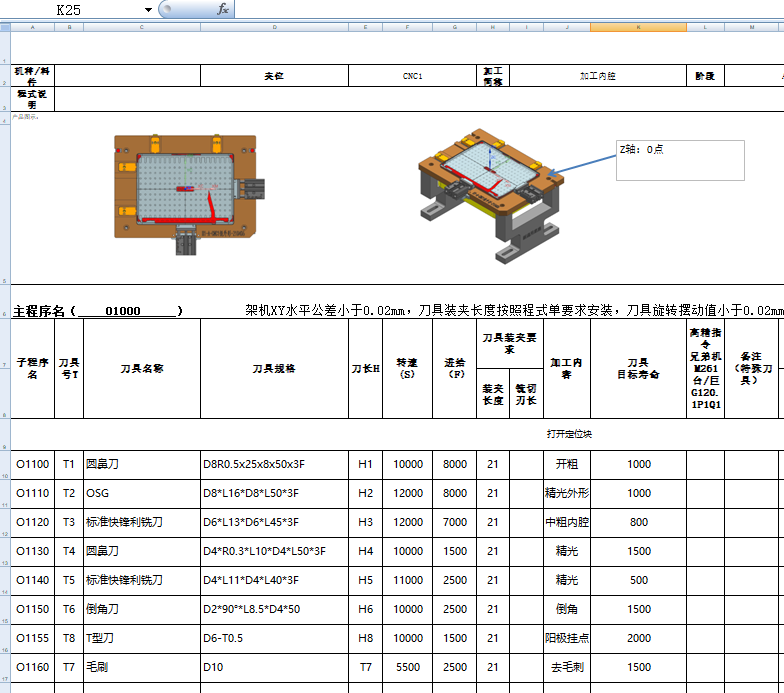
Task: Select column M header
Action: (x=752, y=27)
